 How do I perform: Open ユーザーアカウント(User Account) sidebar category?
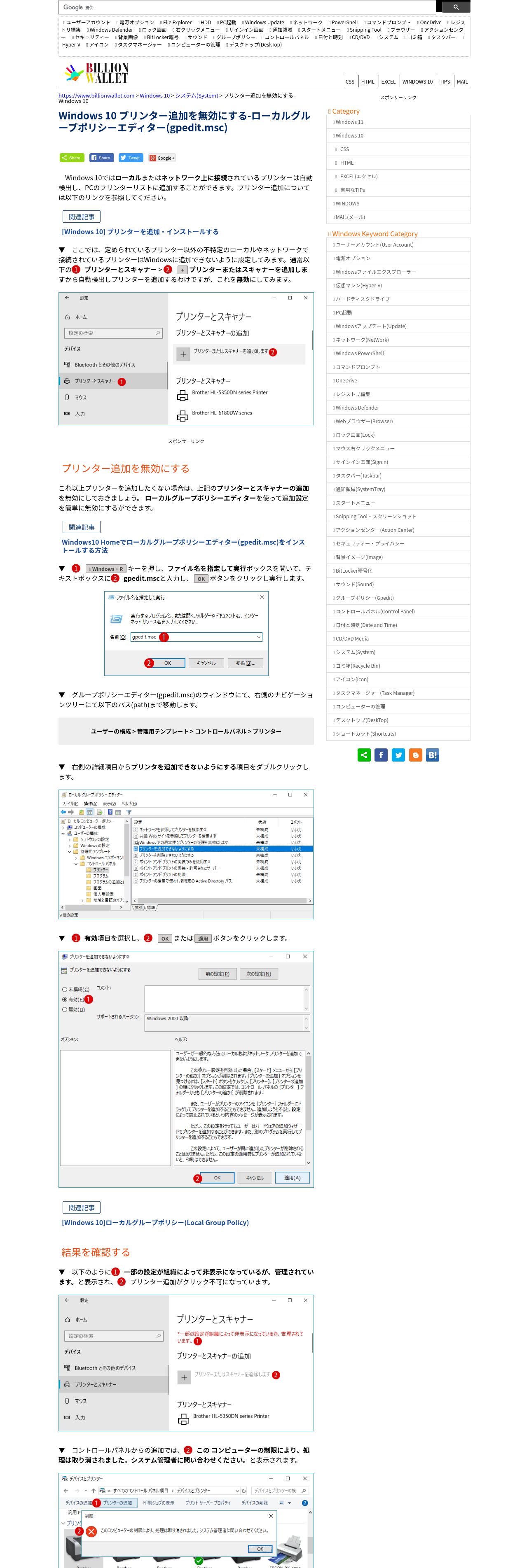398,245
